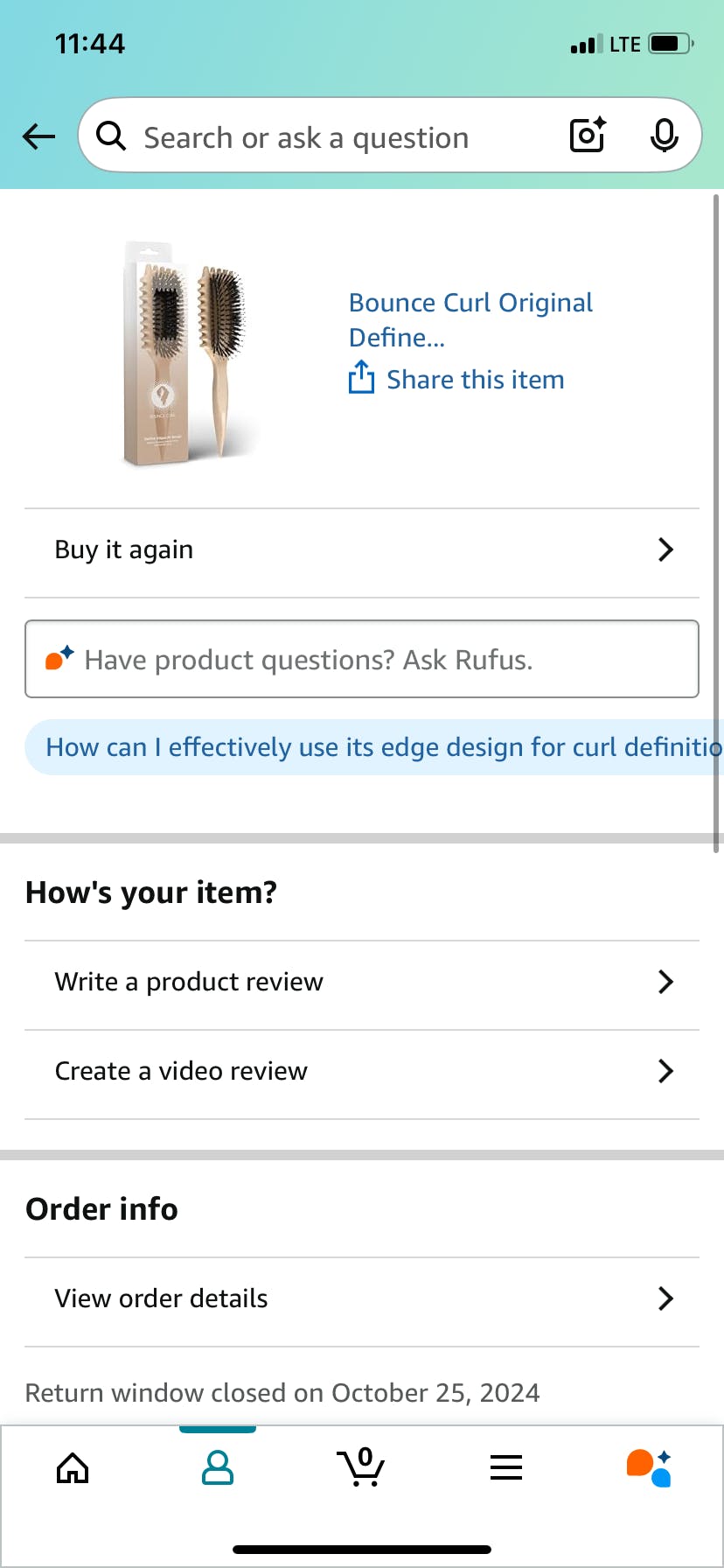Screen dimensions: 724x1568
Task: Open the shopping cart icon
Action: point(361,1468)
